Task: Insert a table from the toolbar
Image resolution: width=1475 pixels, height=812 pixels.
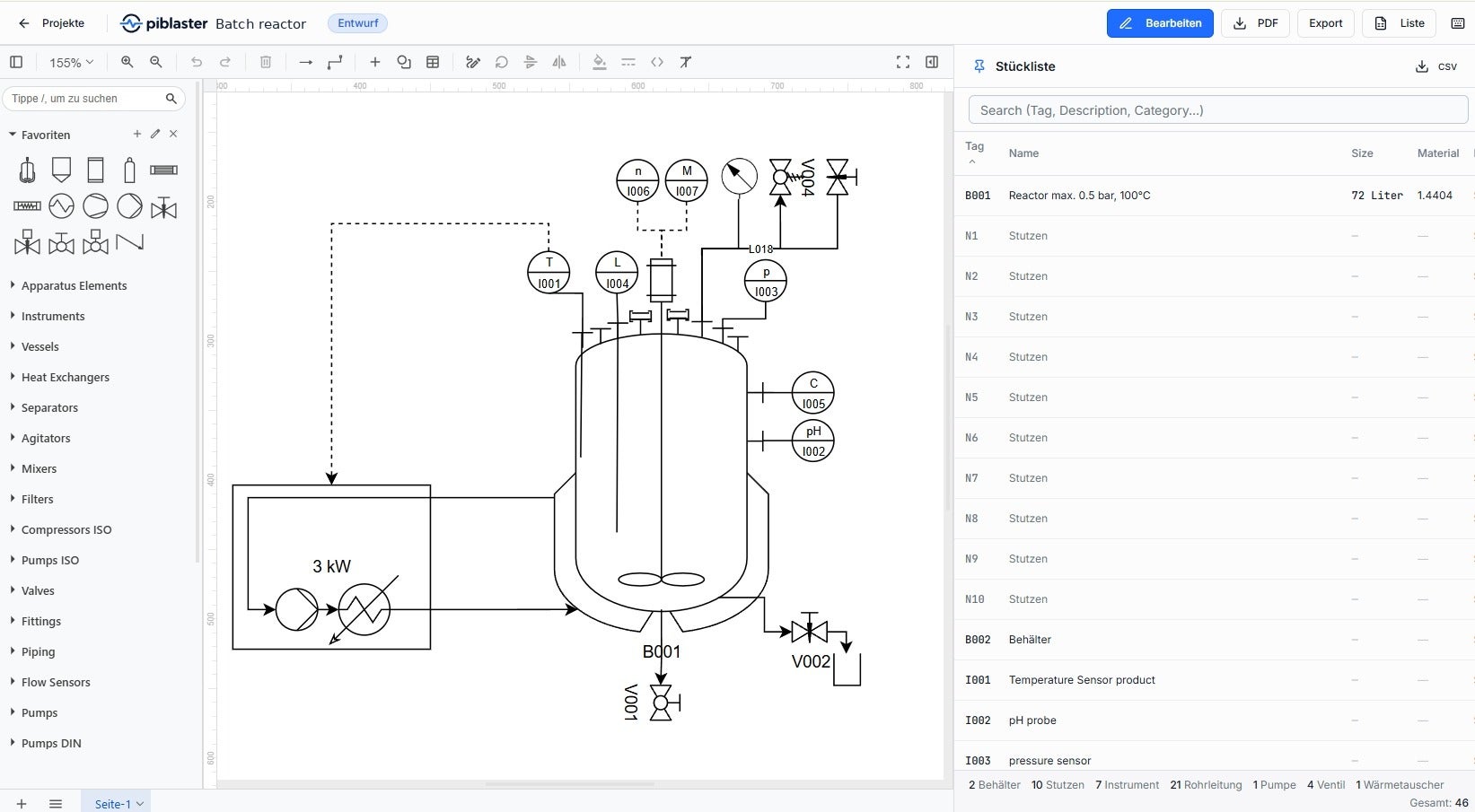Action: [433, 62]
